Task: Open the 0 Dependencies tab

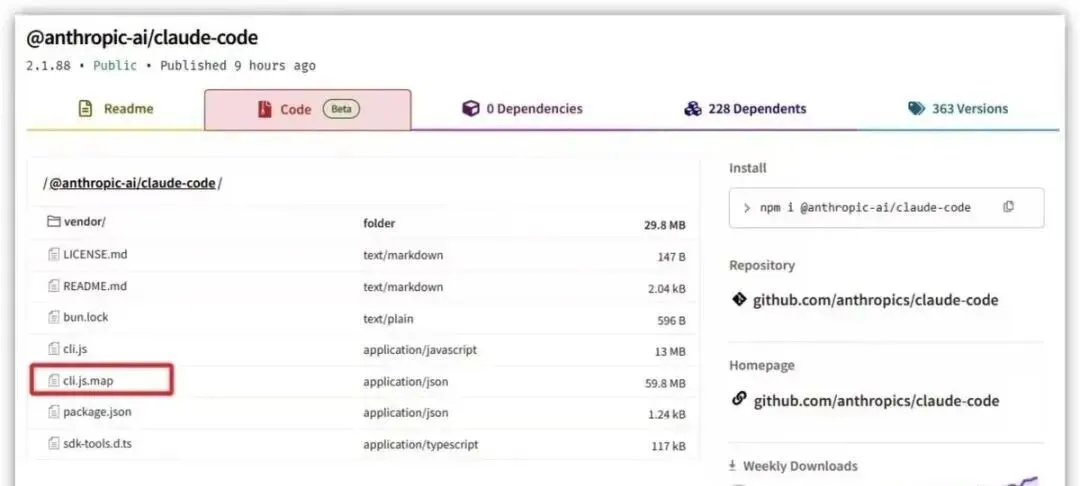Action: [521, 109]
